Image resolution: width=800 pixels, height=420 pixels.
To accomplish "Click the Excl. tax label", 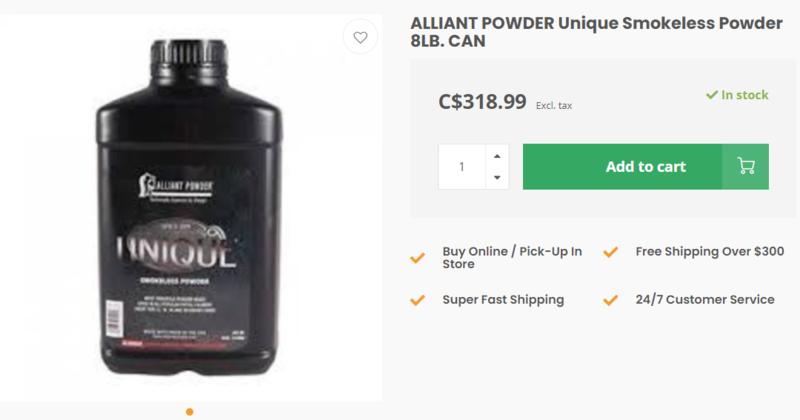I will pos(554,106).
